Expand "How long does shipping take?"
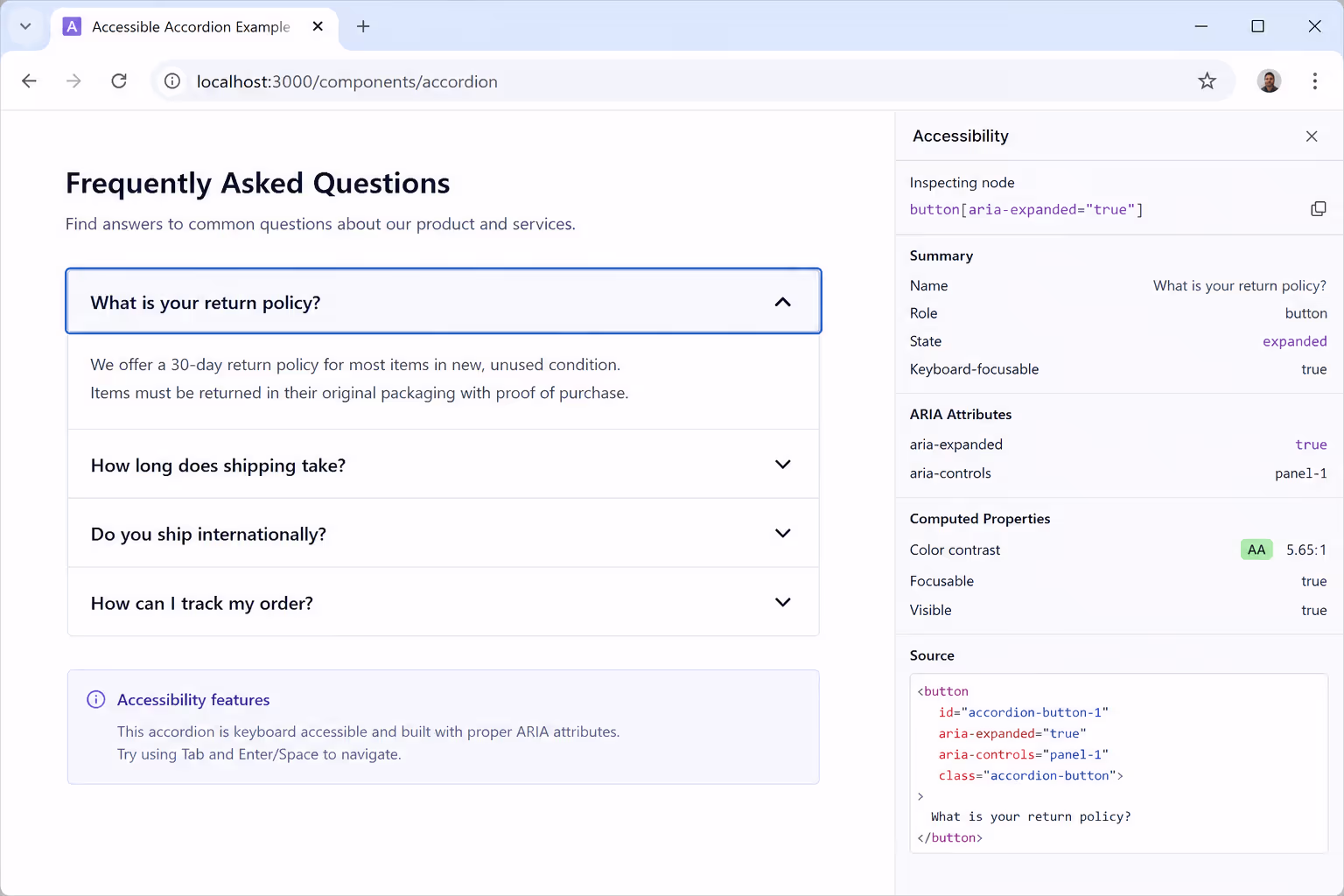 (x=444, y=465)
